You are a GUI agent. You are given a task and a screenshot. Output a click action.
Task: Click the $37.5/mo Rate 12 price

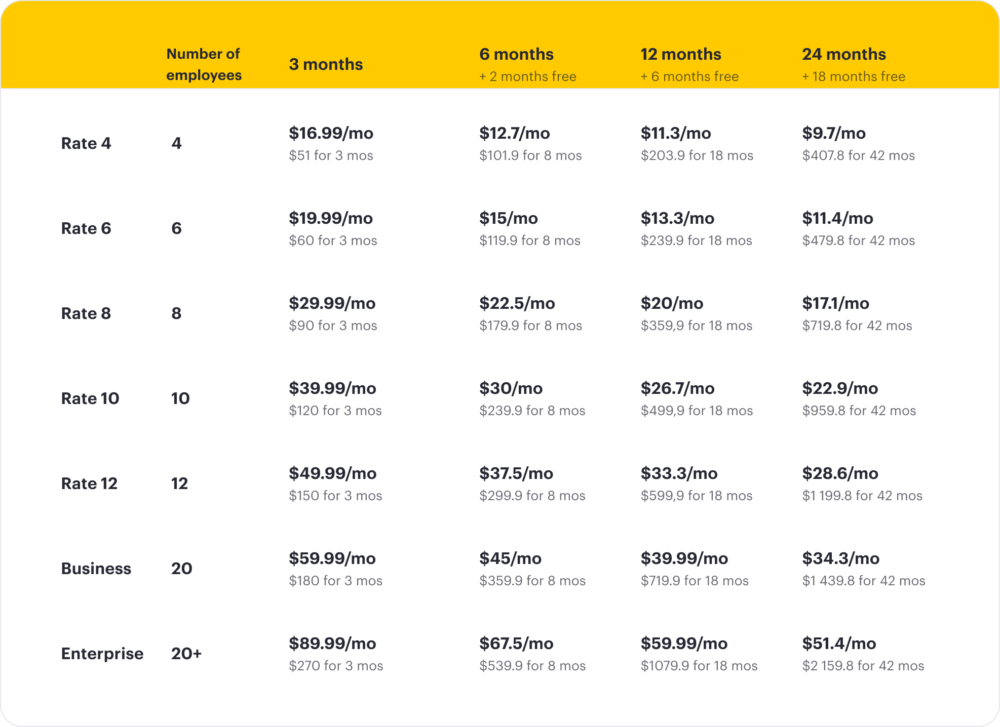coord(516,473)
